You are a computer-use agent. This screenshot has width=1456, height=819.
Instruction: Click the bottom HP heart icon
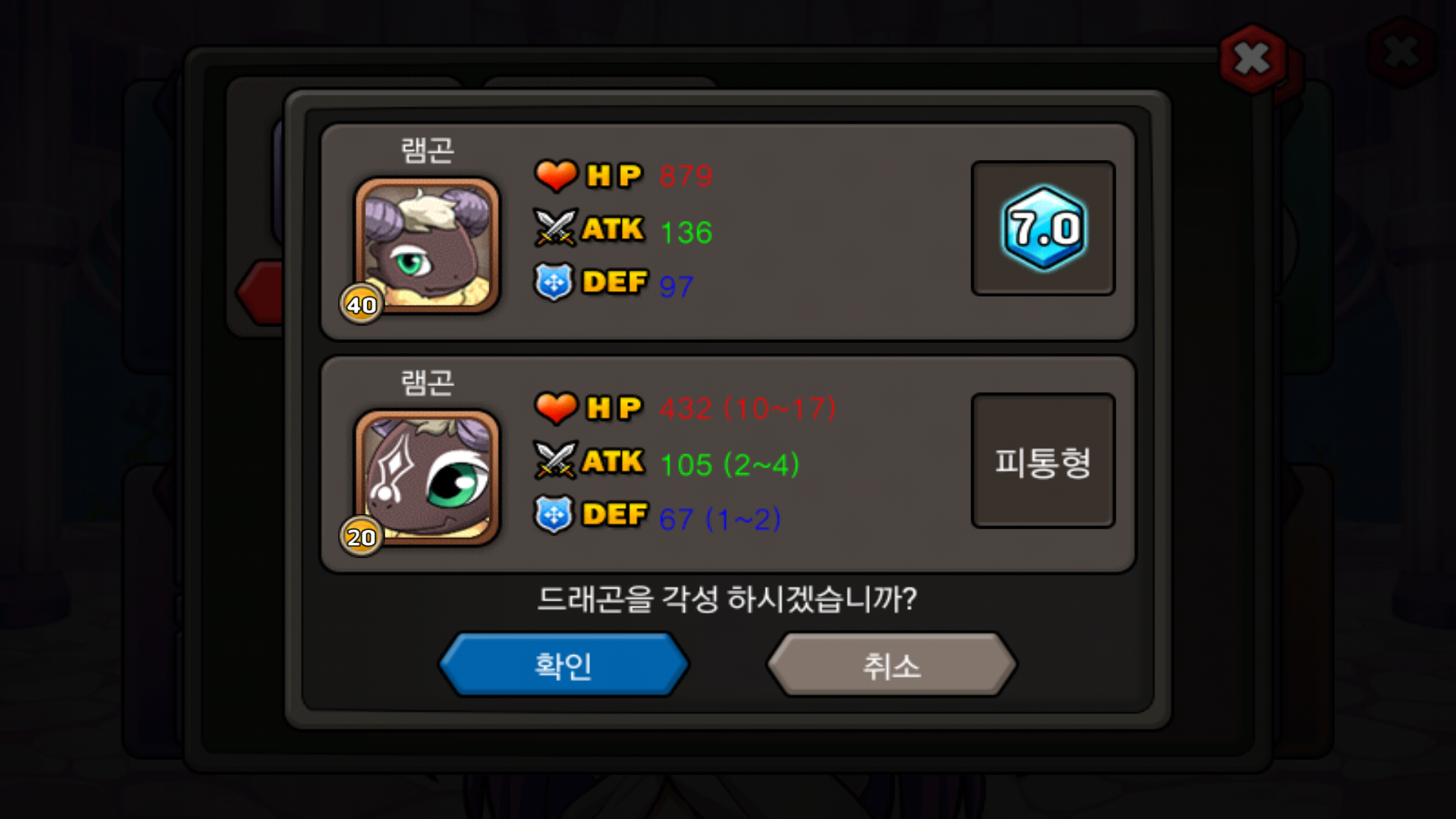(557, 408)
